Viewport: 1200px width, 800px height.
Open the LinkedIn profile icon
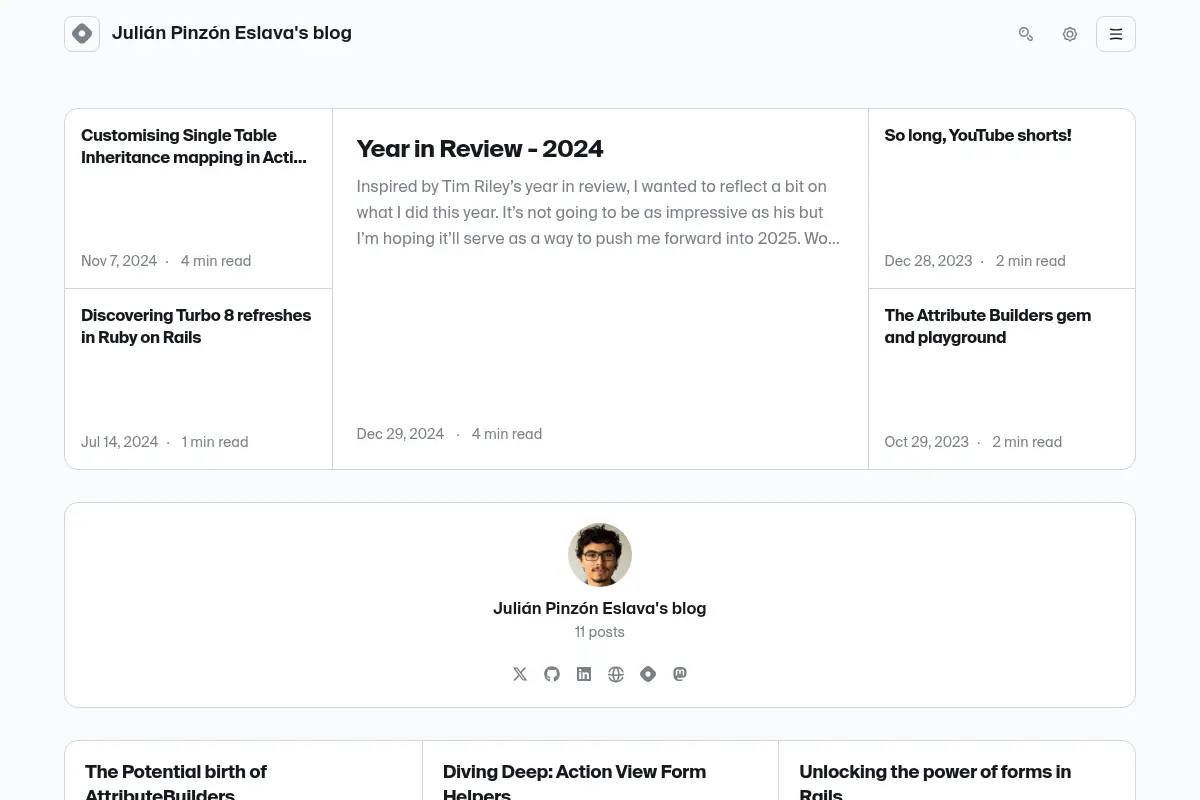coord(584,674)
